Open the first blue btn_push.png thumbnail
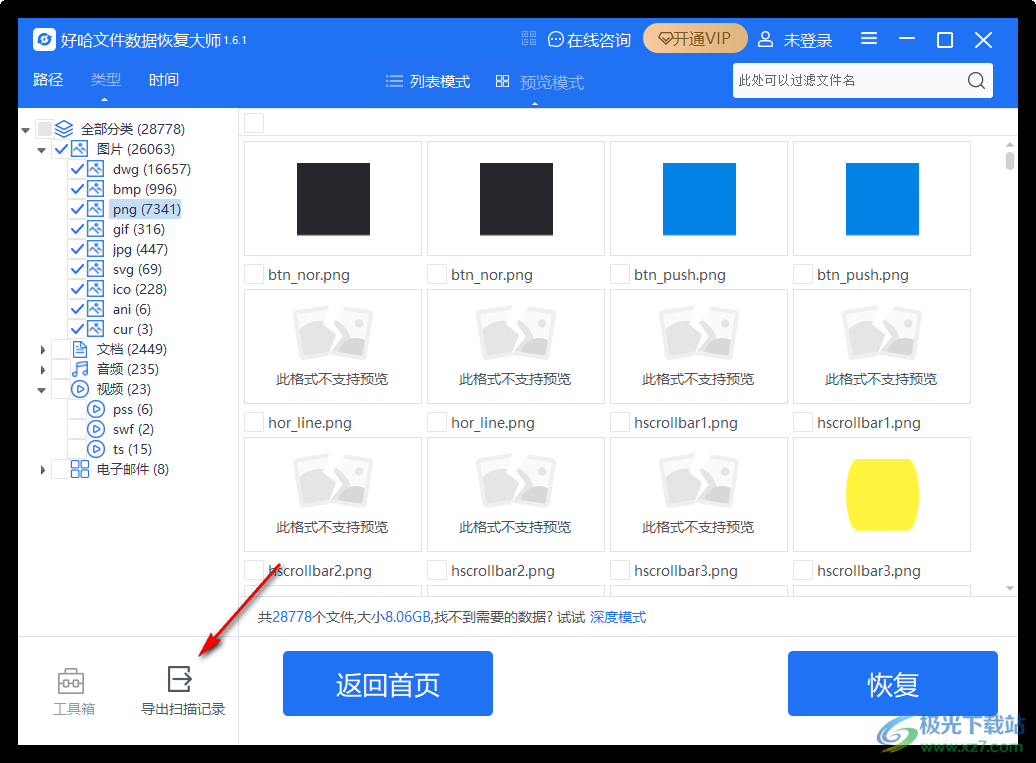This screenshot has height=763, width=1036. click(x=699, y=199)
